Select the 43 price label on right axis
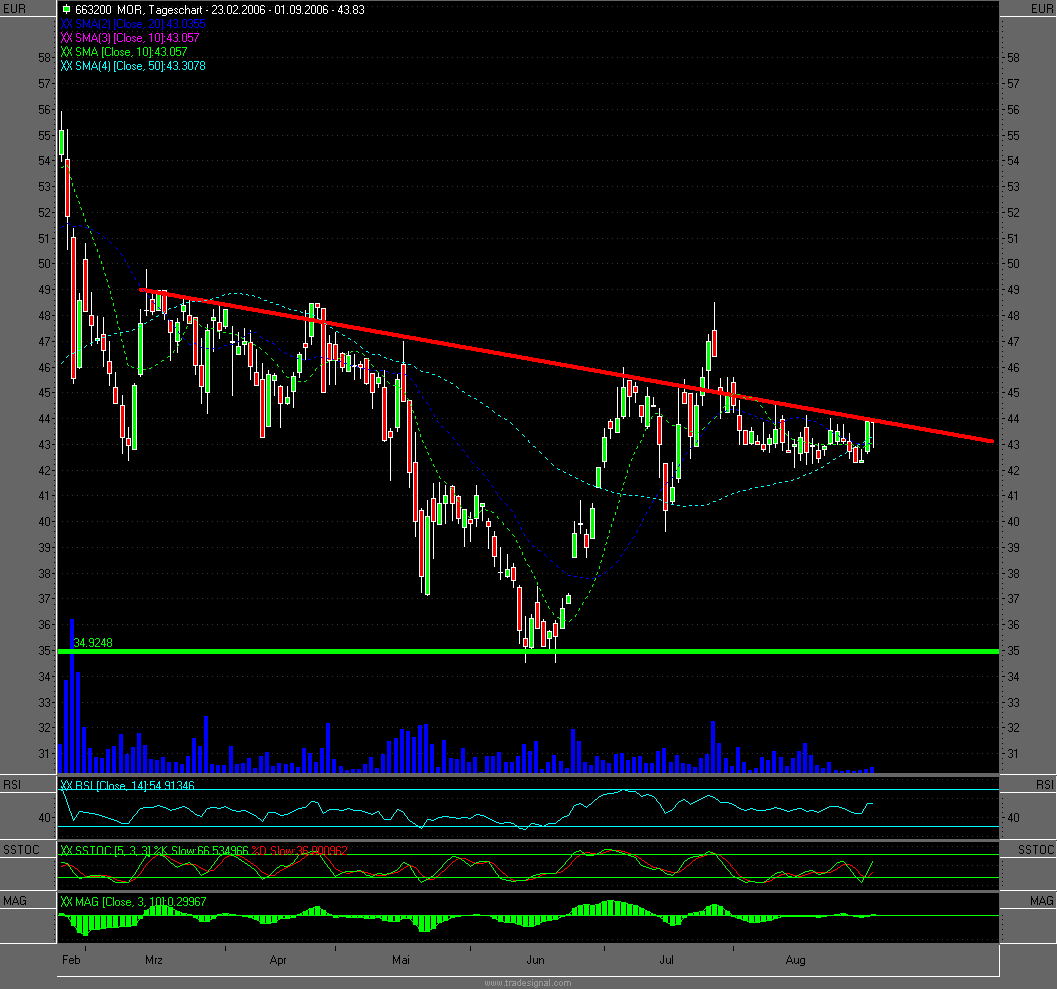1057x989 pixels. tap(1013, 445)
